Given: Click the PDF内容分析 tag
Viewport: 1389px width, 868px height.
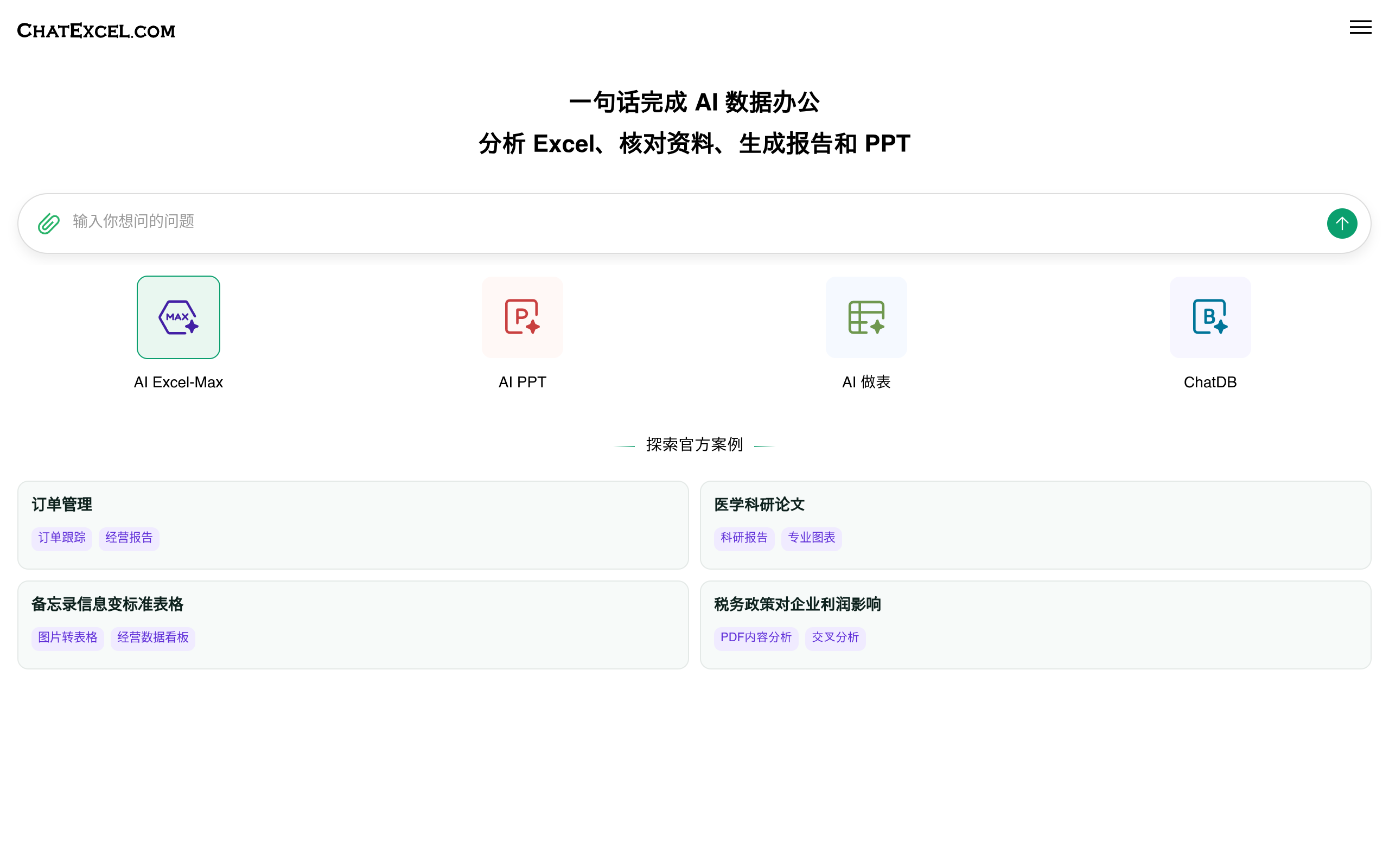Looking at the screenshot, I should (x=756, y=638).
